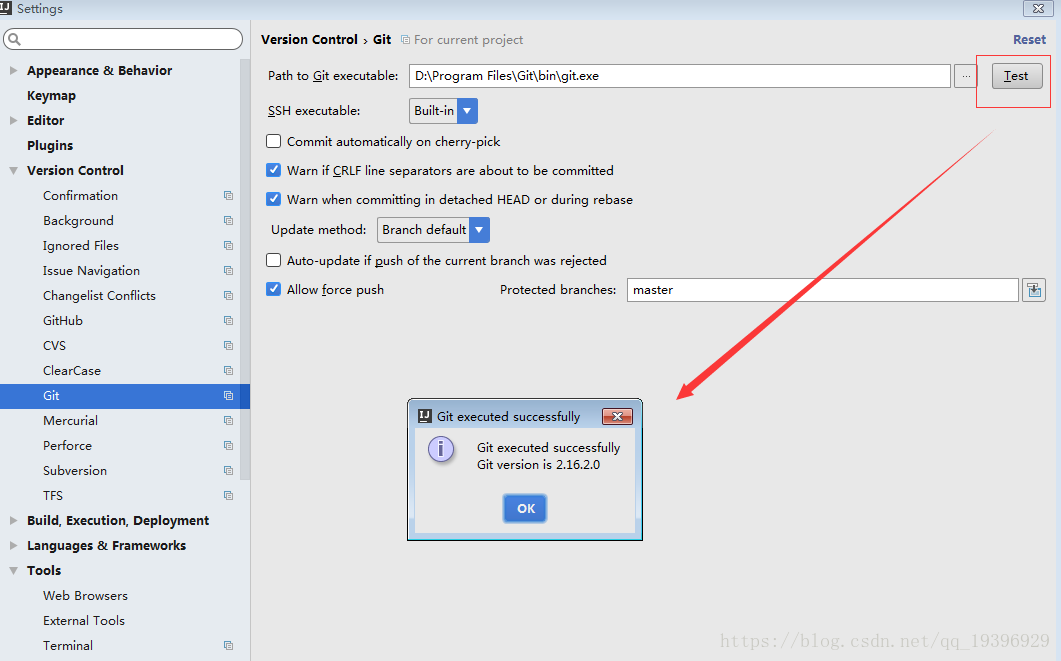This screenshot has width=1061, height=661.
Task: Select Keymap in settings tree
Action: 51,95
